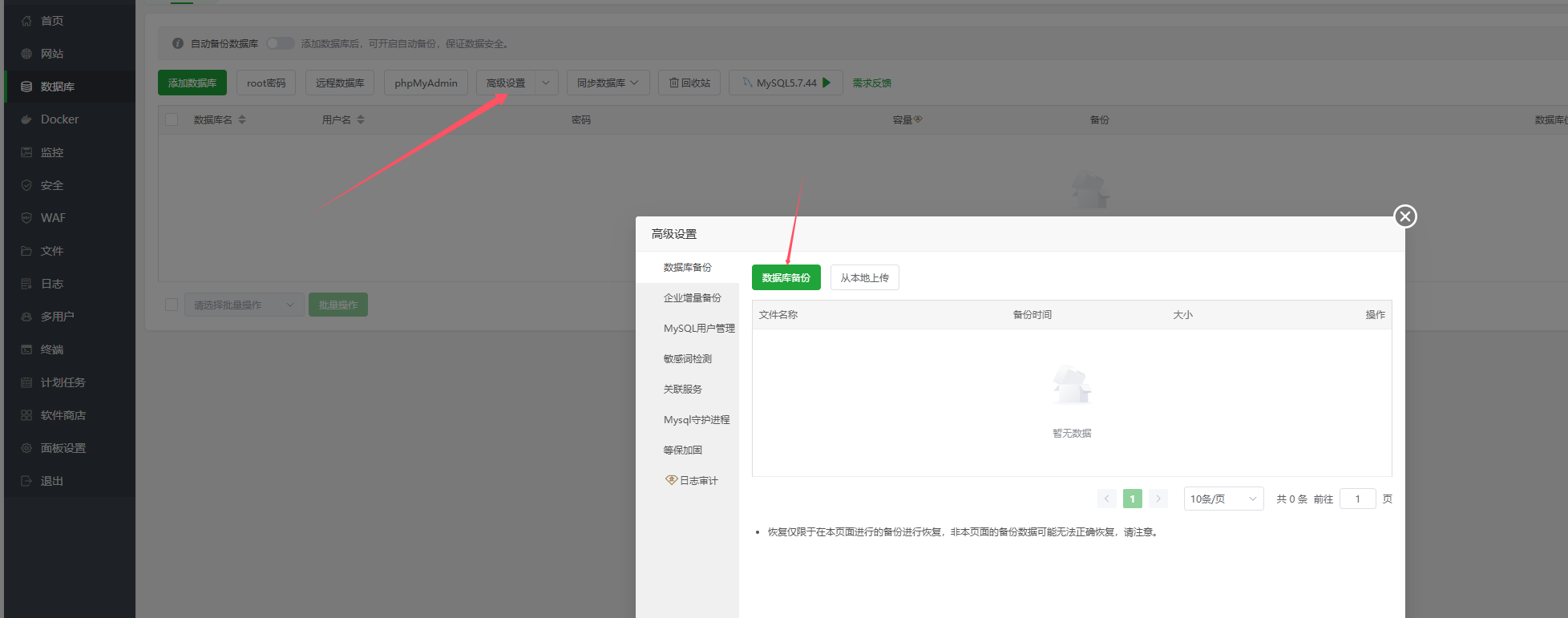Screen dimensions: 1568x618
Task: Tick the select-all checkbox in table header
Action: coord(172,119)
